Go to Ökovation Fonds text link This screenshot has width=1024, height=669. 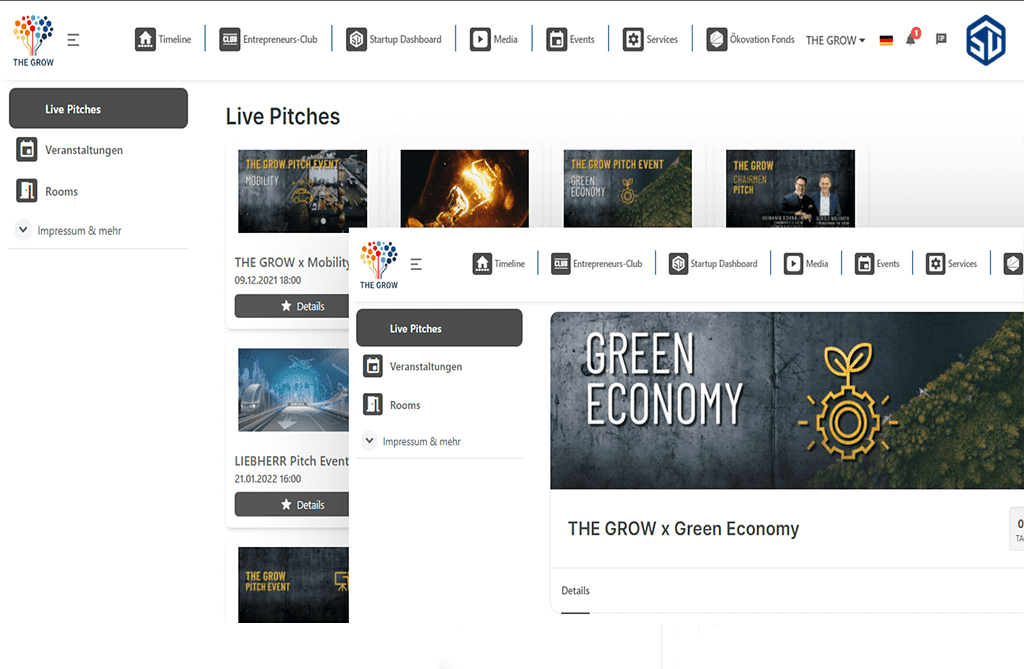(762, 39)
